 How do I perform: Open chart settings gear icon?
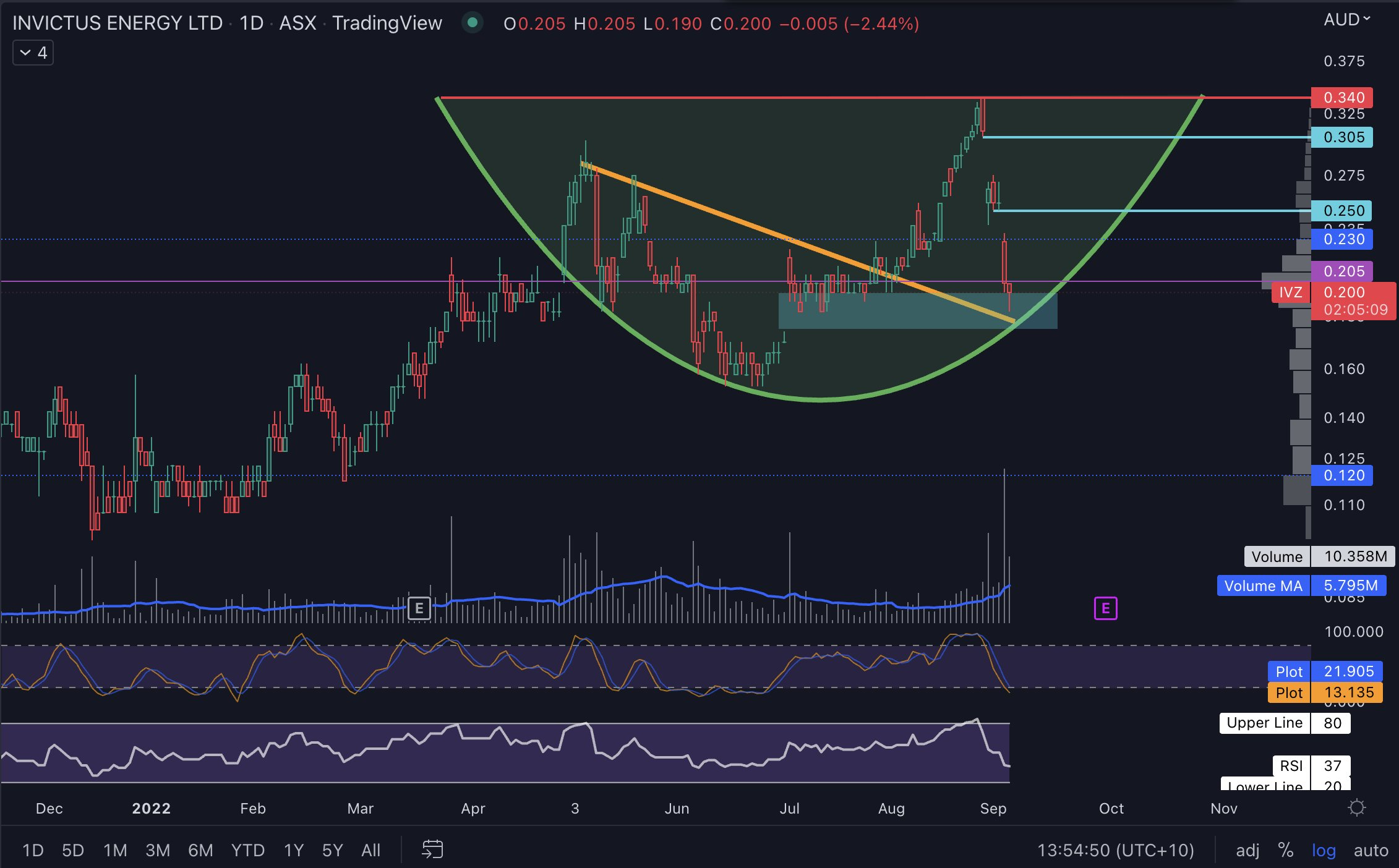tap(1356, 808)
